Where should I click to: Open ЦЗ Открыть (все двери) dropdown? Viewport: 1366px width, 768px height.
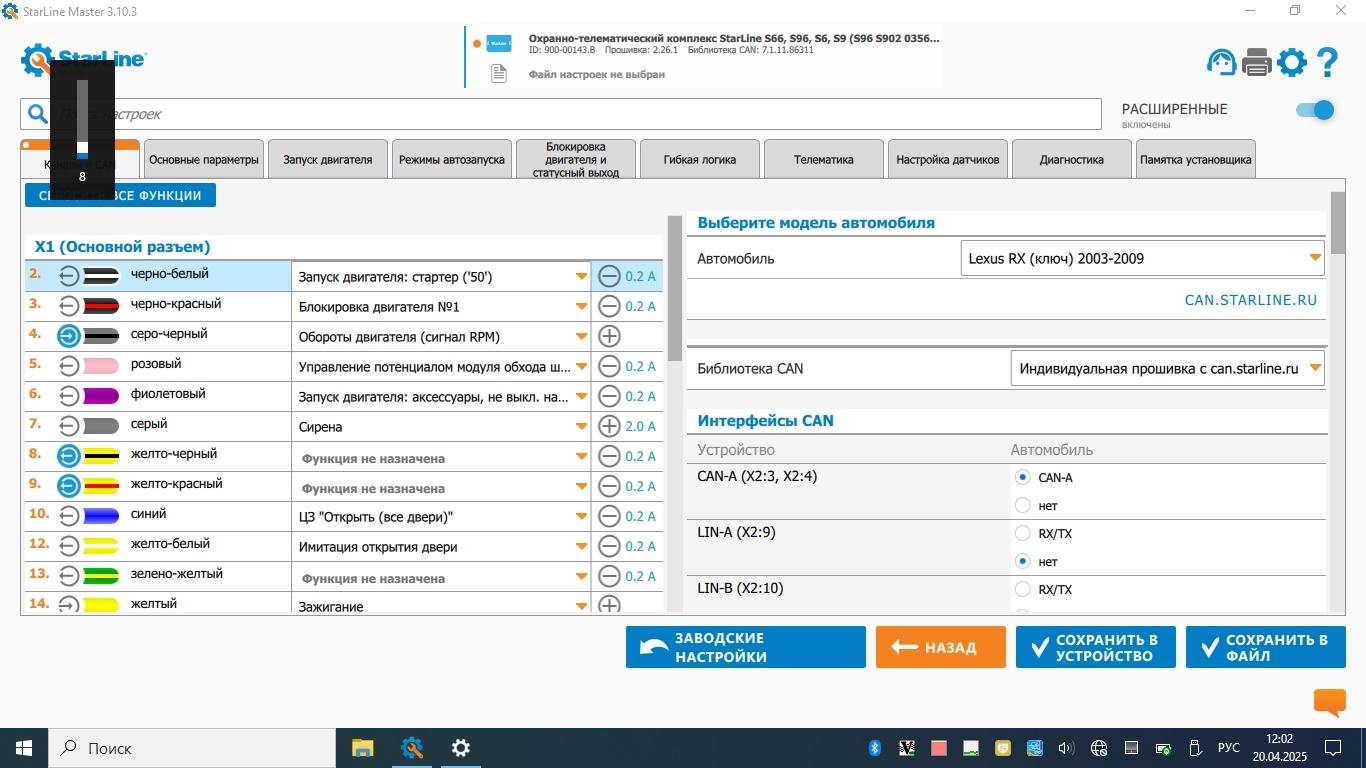pos(441,516)
